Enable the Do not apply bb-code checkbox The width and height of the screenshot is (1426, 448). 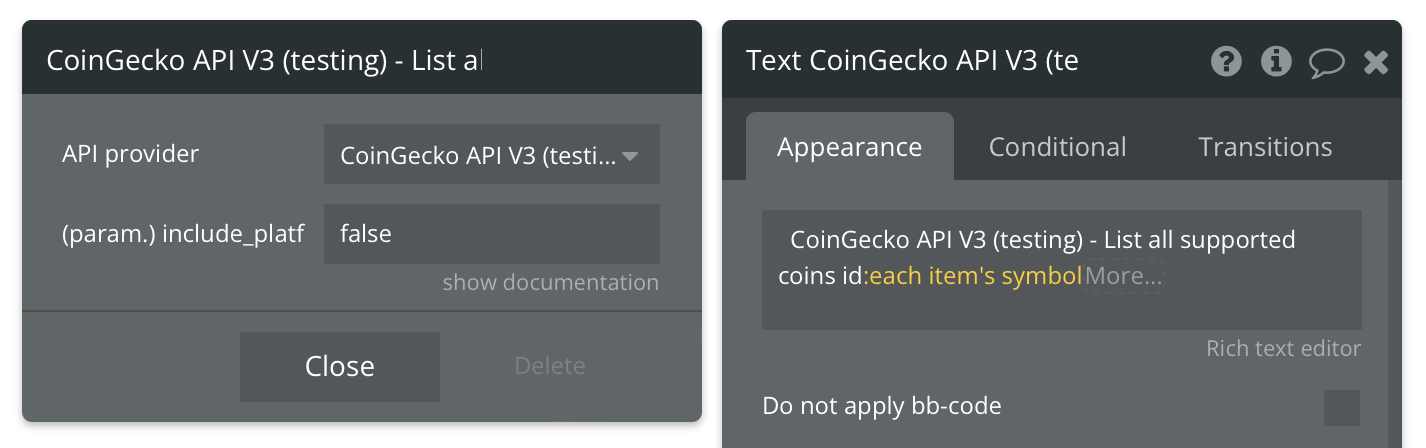click(x=1342, y=408)
